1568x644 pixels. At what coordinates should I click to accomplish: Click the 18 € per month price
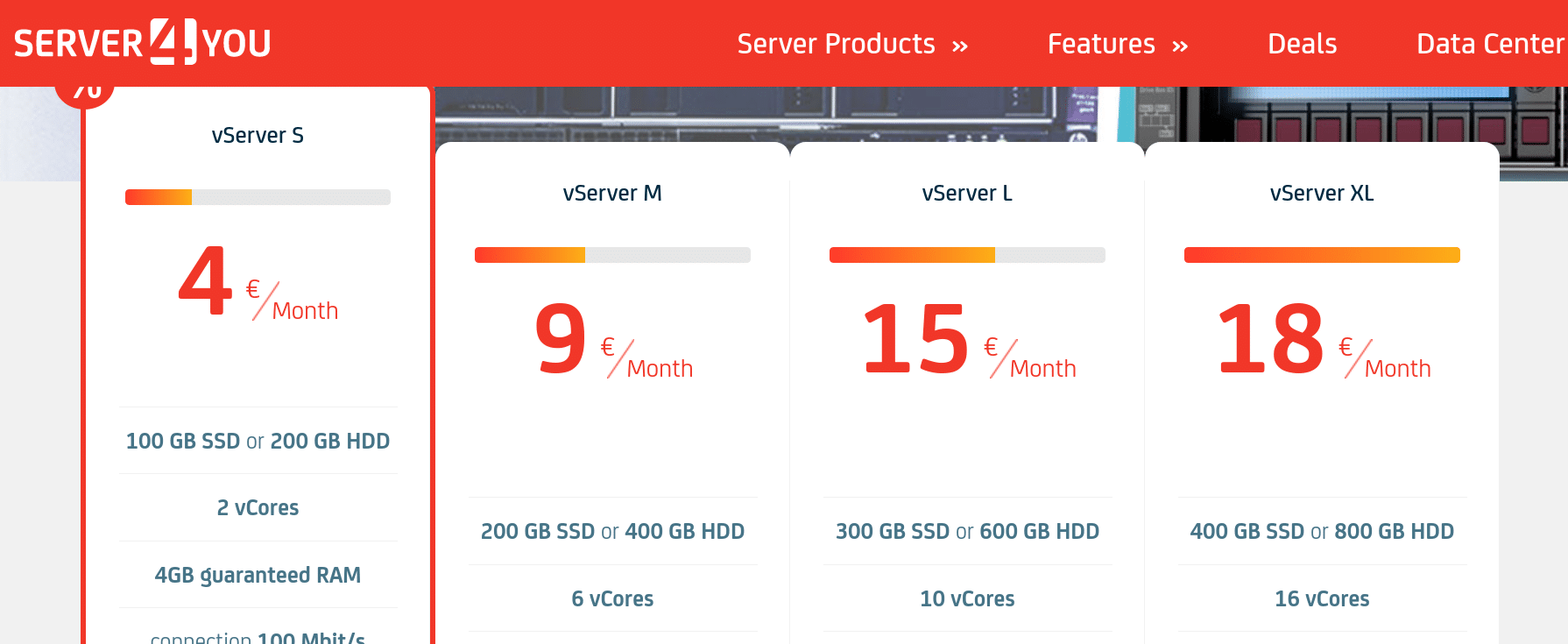click(x=1323, y=340)
